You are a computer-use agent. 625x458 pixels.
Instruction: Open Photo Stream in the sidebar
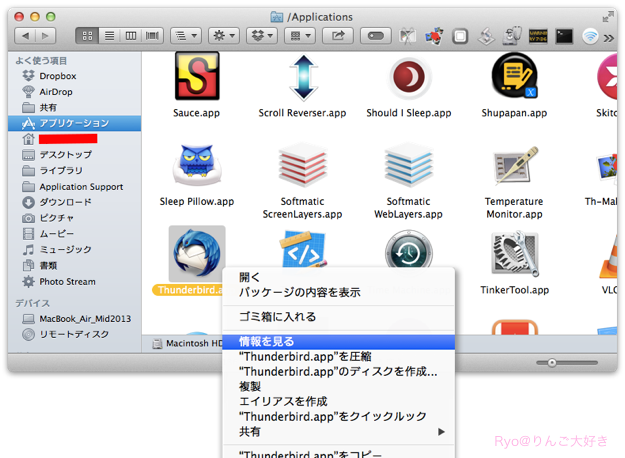coord(74,281)
